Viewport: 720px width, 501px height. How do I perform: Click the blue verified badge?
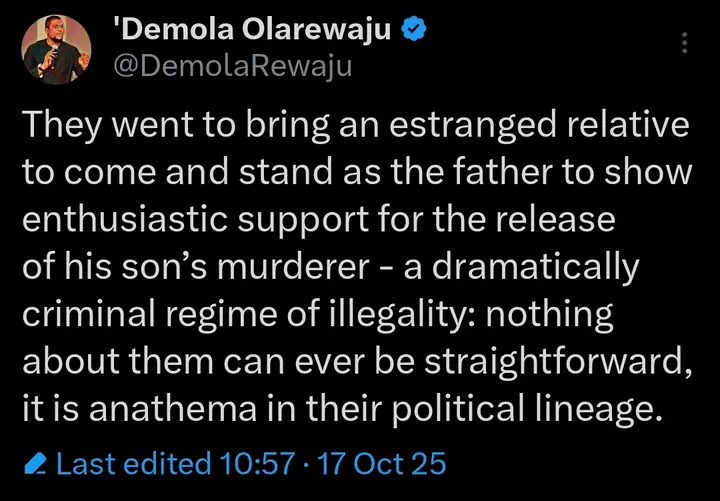coord(412,30)
